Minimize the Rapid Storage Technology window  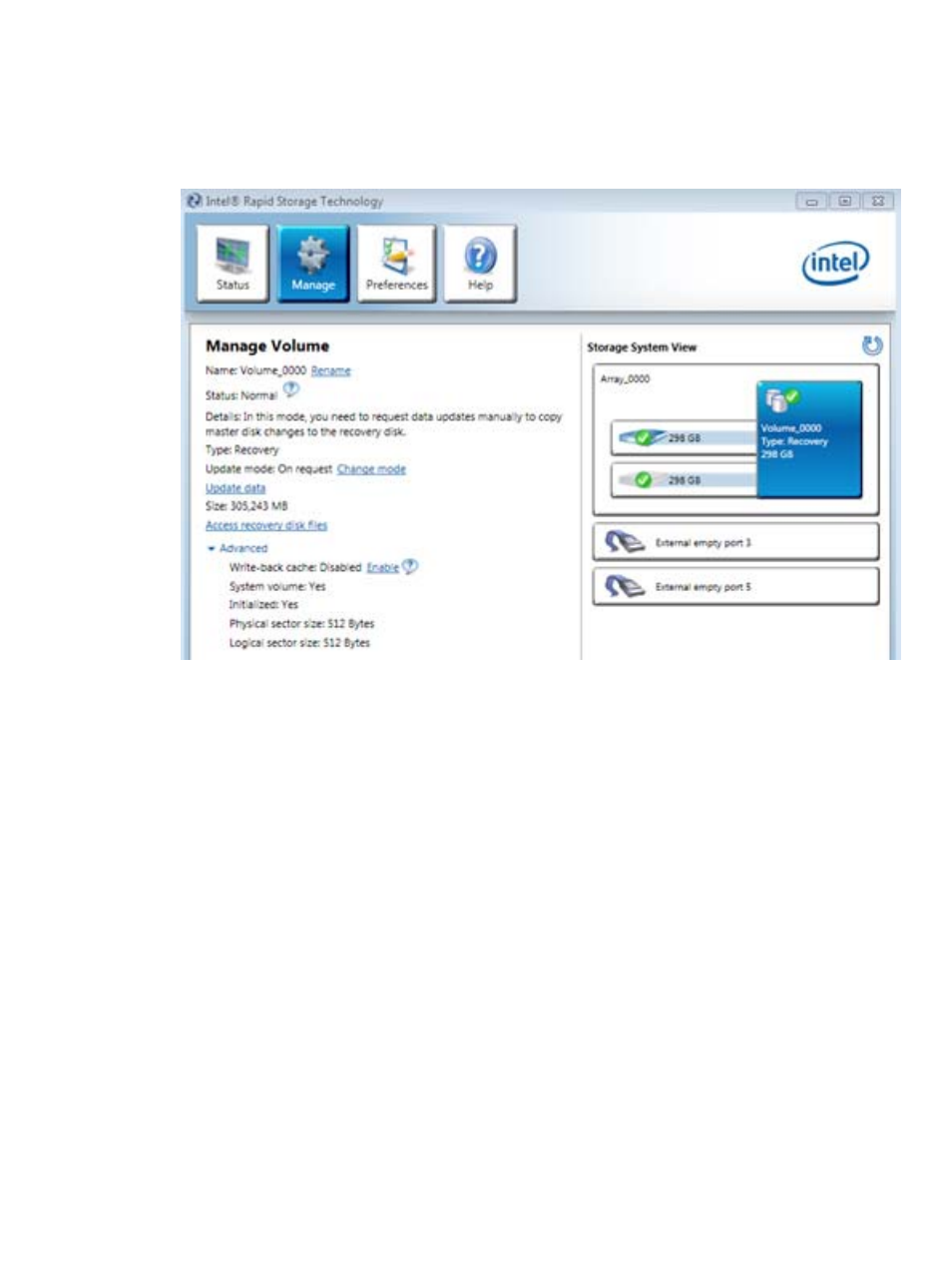pyautogui.click(x=811, y=201)
